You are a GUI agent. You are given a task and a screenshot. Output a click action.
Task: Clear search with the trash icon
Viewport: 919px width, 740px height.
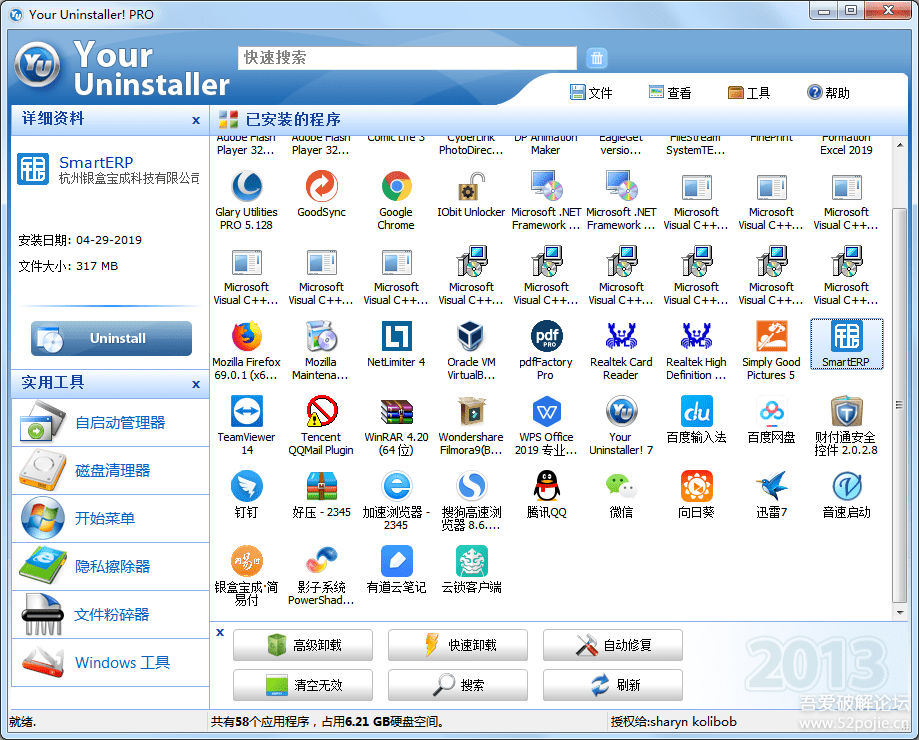(597, 58)
